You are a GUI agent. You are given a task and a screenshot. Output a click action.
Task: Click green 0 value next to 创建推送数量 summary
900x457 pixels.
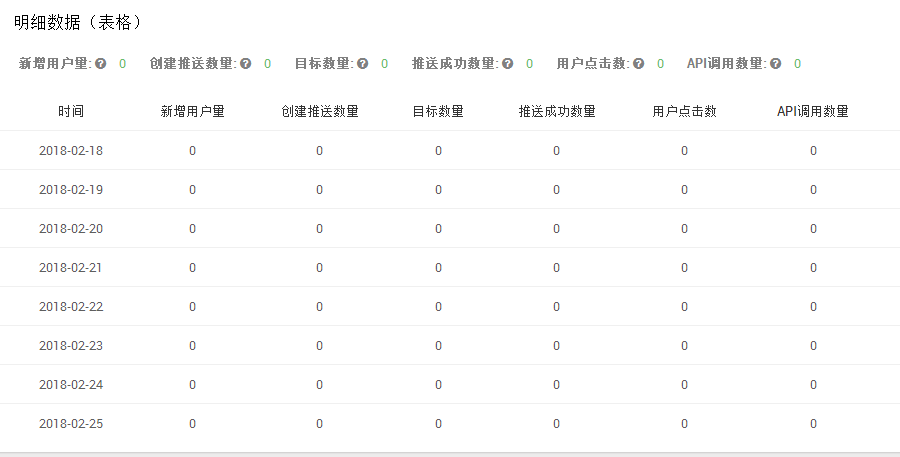pos(267,64)
